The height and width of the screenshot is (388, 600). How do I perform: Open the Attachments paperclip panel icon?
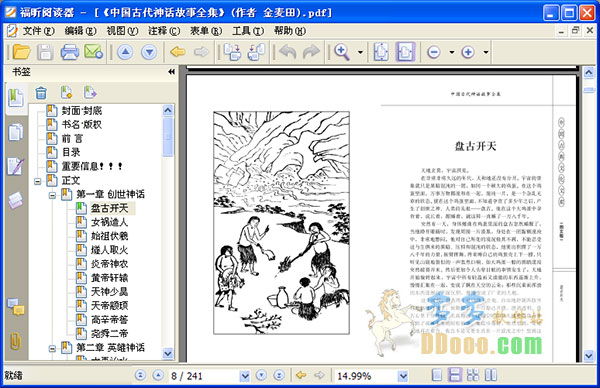(15, 341)
